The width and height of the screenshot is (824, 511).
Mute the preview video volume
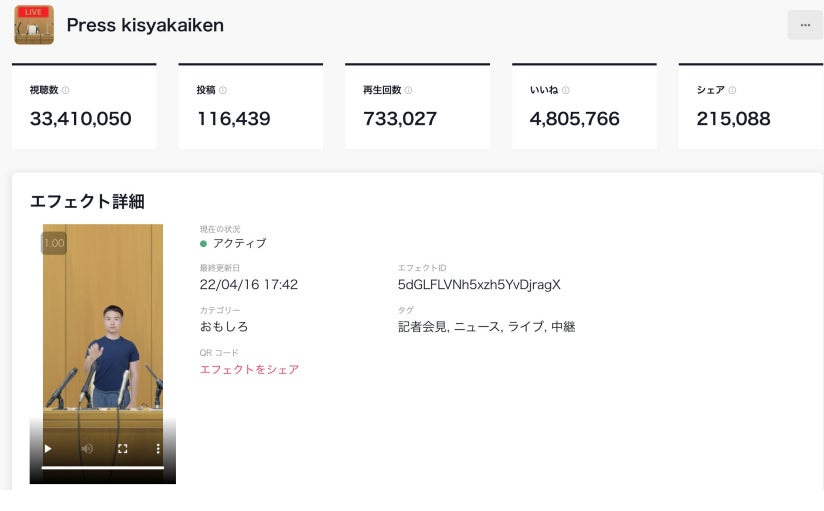click(x=87, y=449)
